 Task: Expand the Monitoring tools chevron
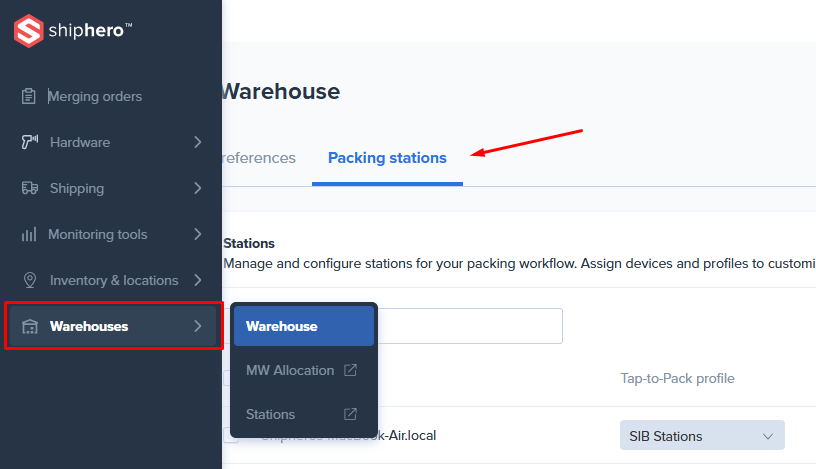point(198,234)
